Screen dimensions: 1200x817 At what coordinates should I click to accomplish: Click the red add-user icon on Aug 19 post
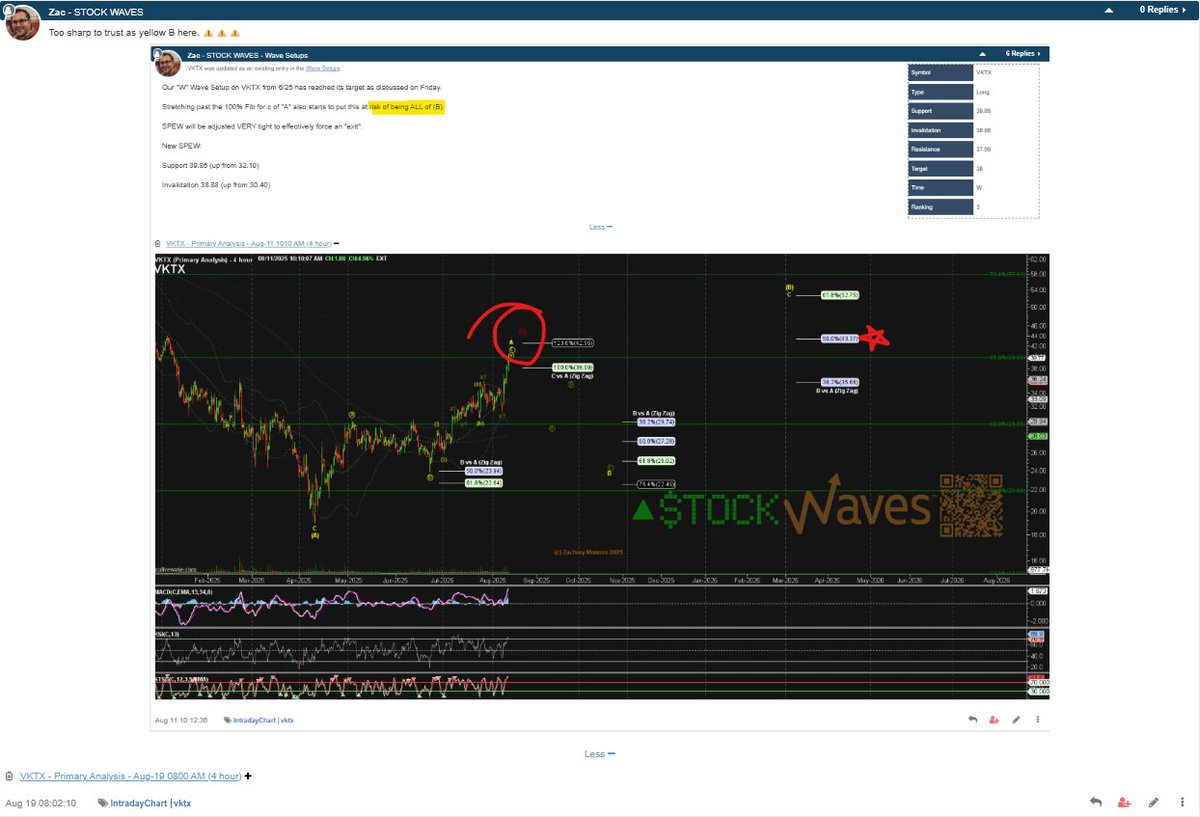point(1124,802)
